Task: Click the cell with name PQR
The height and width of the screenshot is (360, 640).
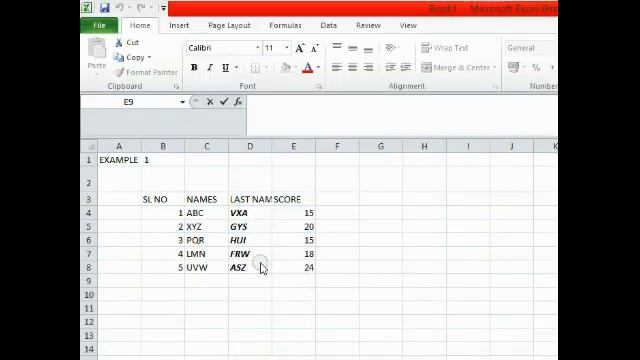Action: click(x=207, y=240)
